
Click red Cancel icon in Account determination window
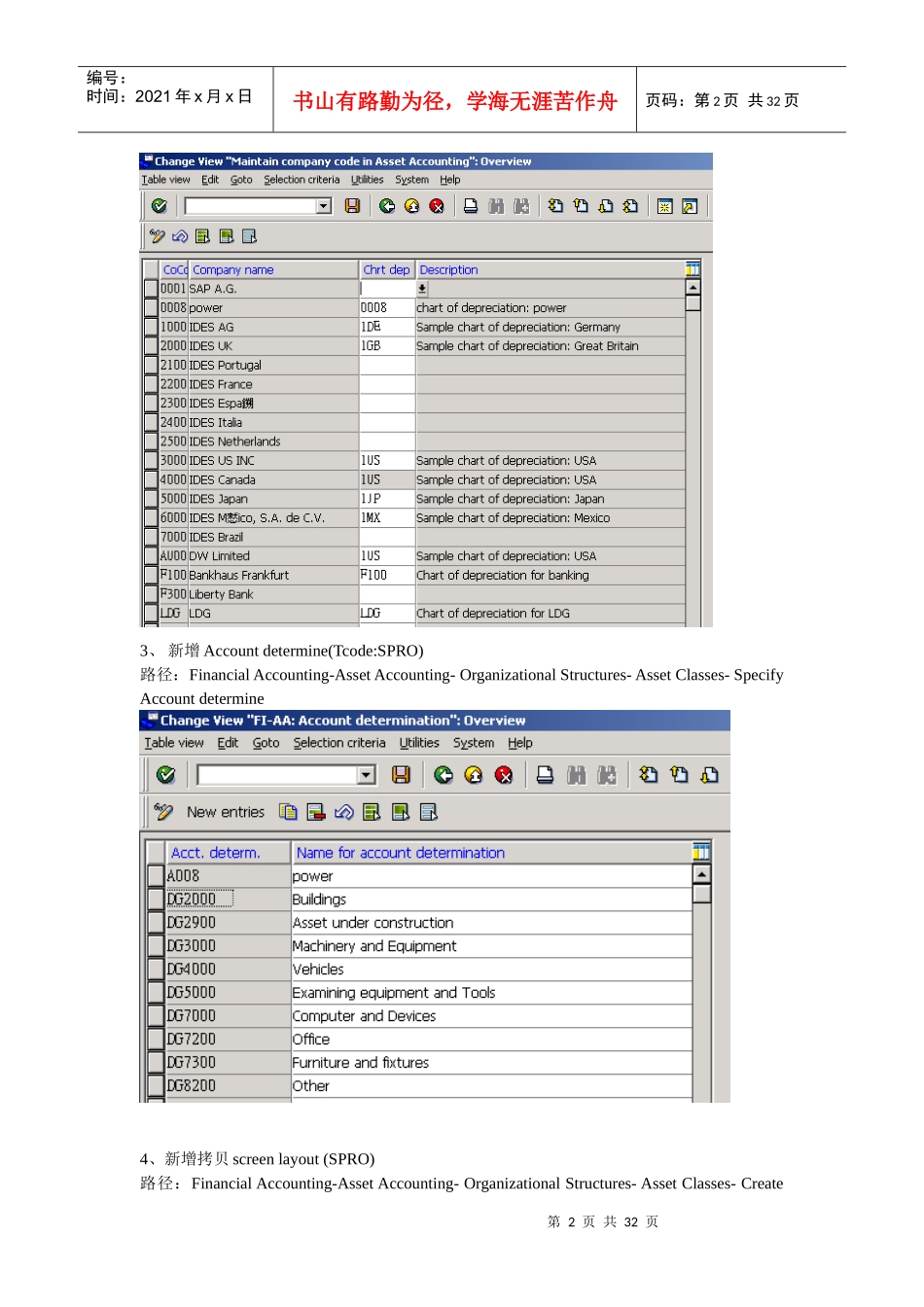504,775
